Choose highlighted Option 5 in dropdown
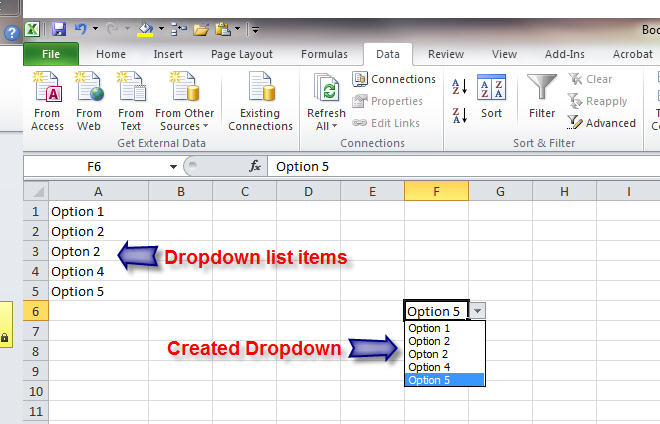The image size is (660, 424). tap(444, 380)
